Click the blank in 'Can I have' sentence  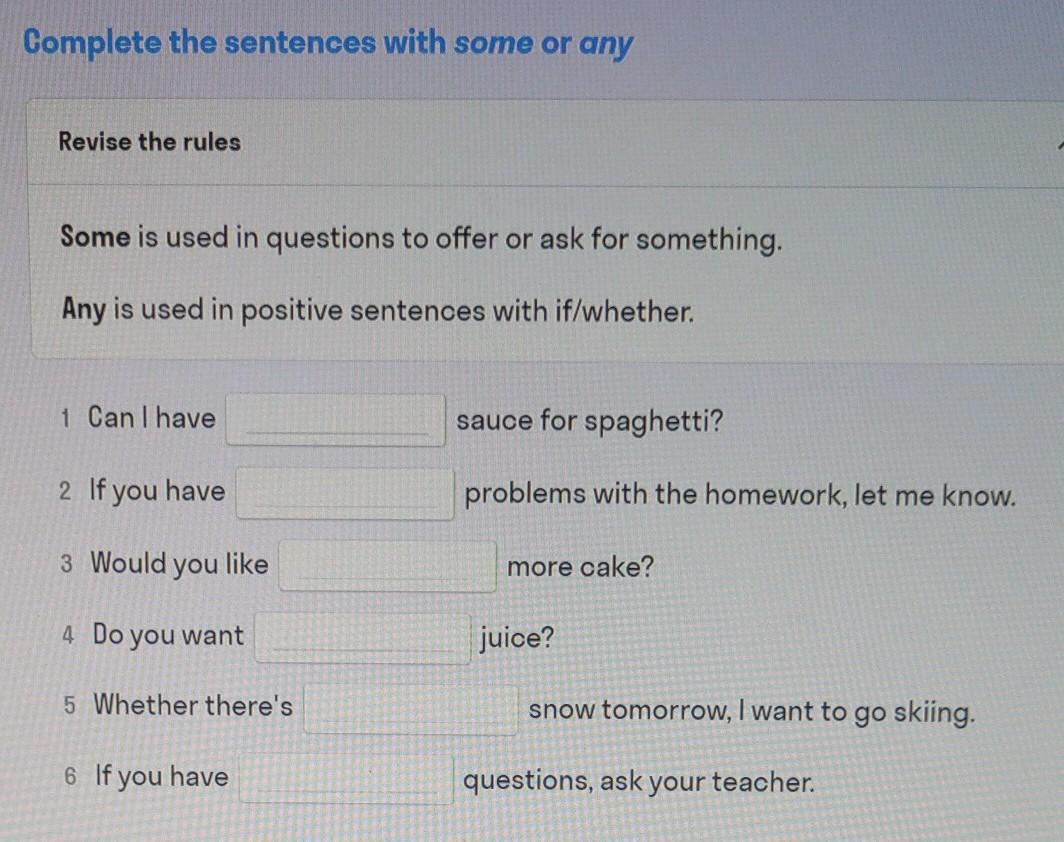(336, 419)
